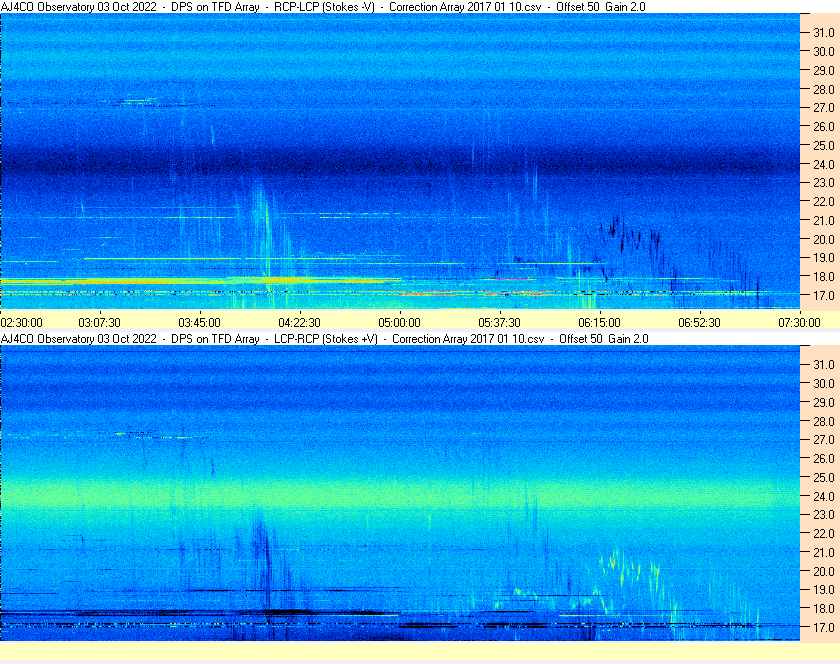
Task: Click 21.0 frequency label on Stokes -V plot
Action: tap(824, 220)
